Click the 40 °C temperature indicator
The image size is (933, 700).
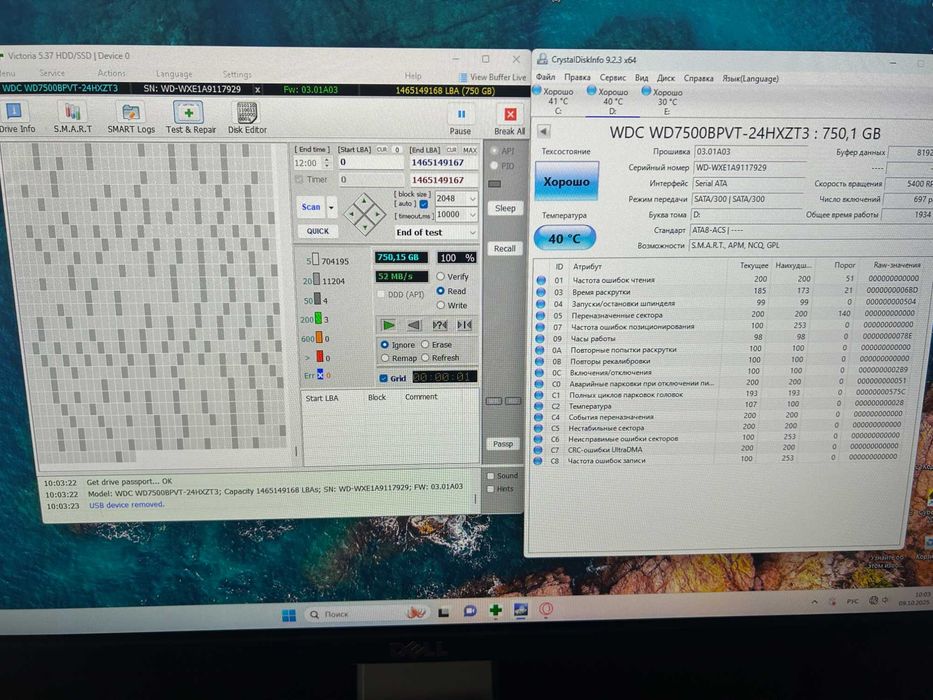point(563,238)
